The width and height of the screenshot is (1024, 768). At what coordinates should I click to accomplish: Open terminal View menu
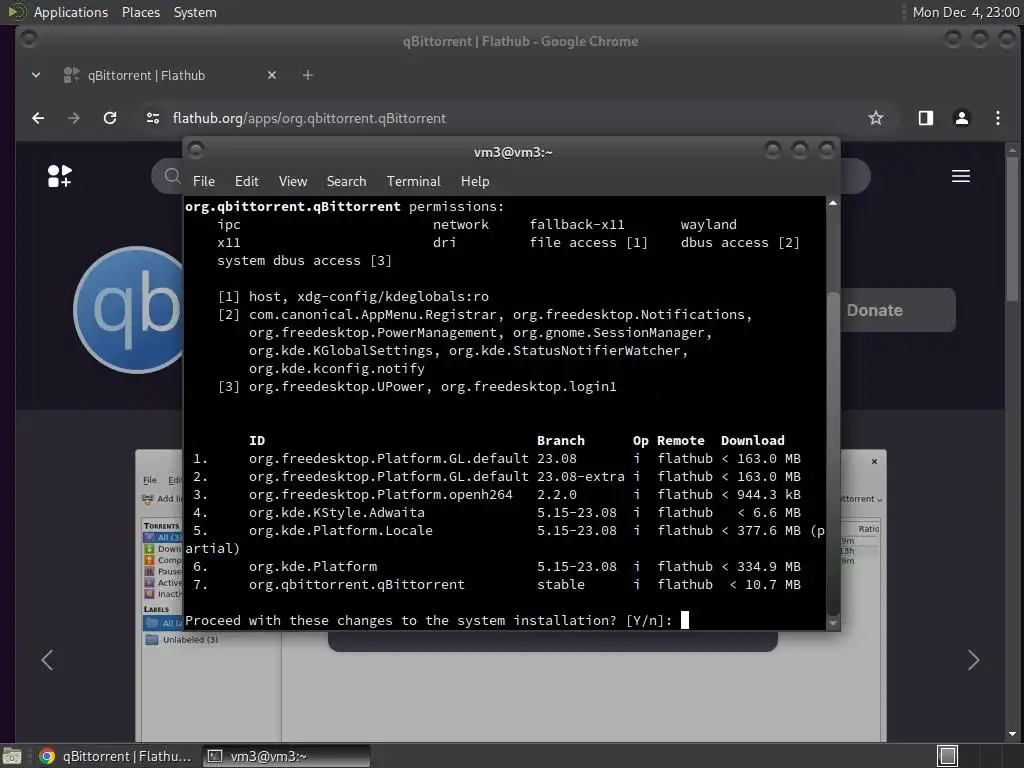point(293,182)
